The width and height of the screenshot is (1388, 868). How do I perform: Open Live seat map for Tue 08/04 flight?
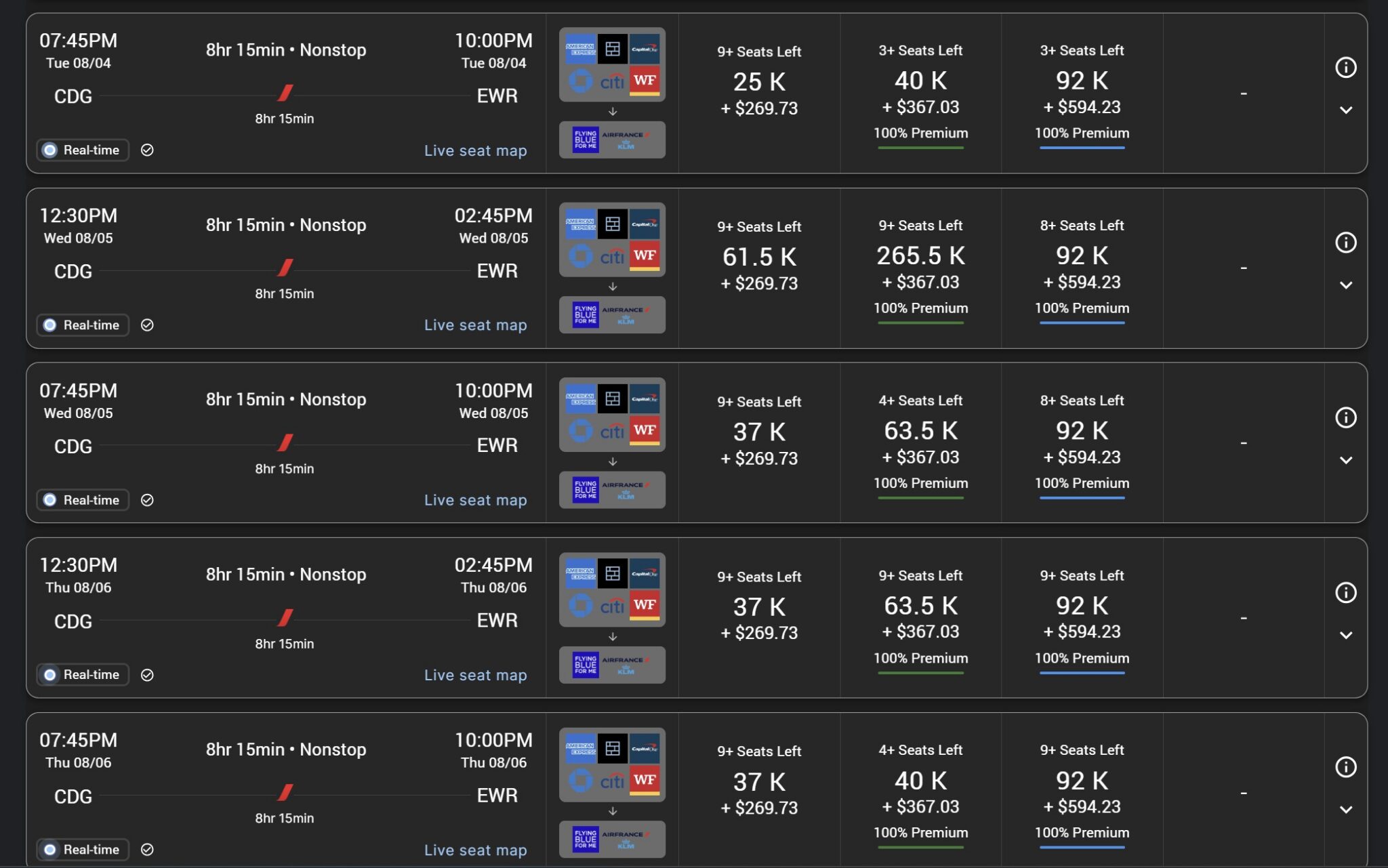point(475,150)
